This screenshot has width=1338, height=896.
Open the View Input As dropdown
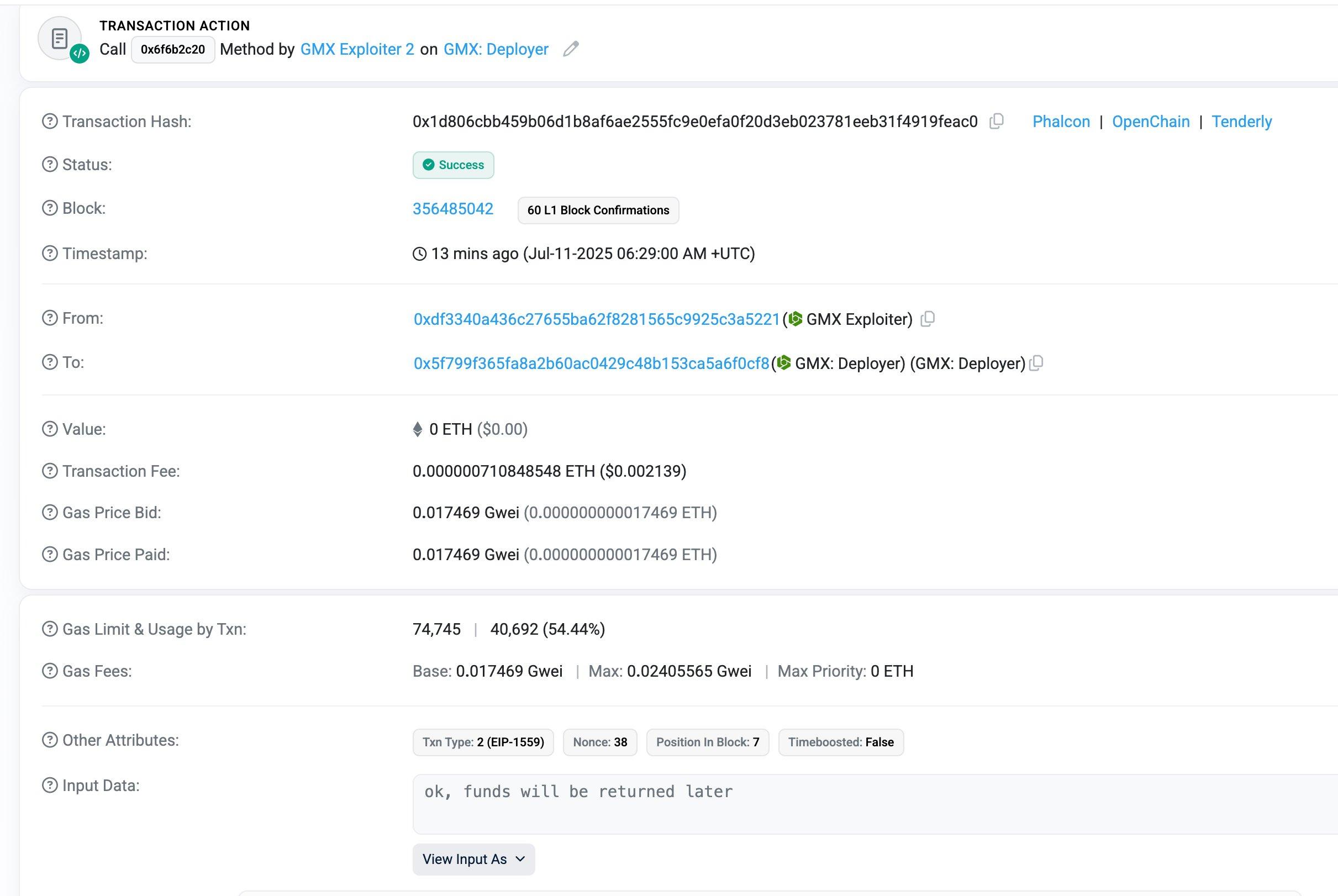coord(473,859)
